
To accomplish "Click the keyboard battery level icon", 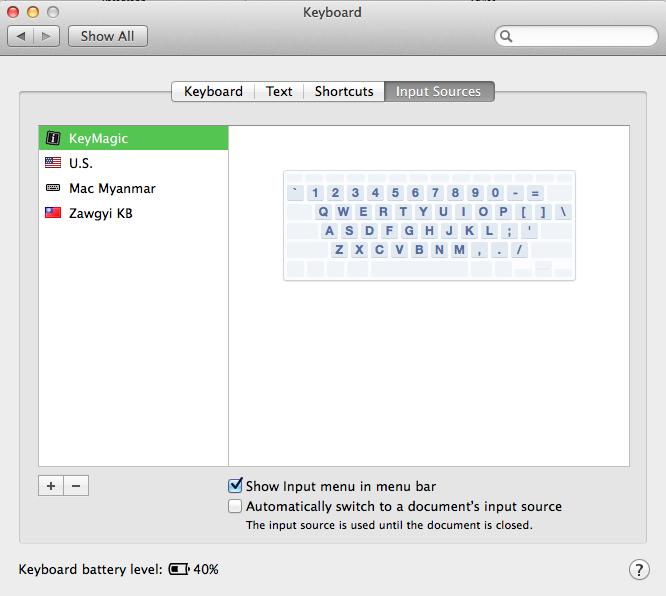I will pyautogui.click(x=179, y=569).
